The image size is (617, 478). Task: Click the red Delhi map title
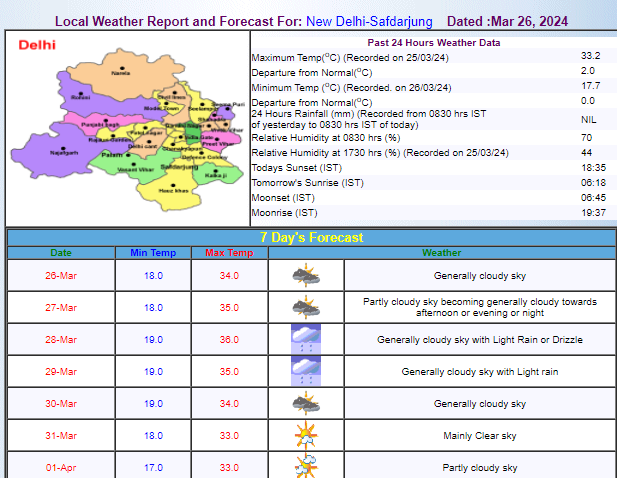point(37,46)
